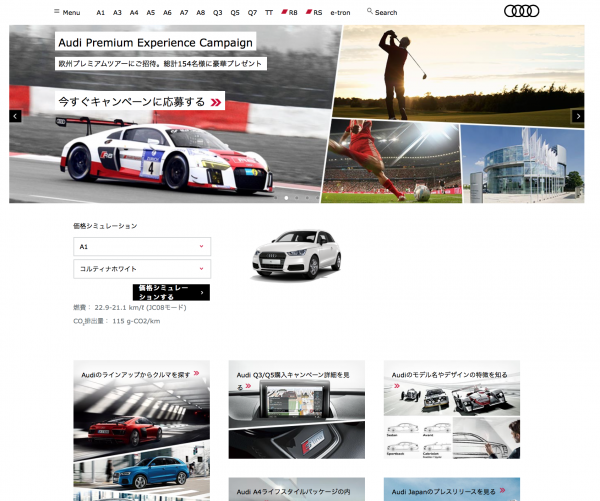
Task: Click the blue Q3 car thumbnail
Action: [151, 473]
